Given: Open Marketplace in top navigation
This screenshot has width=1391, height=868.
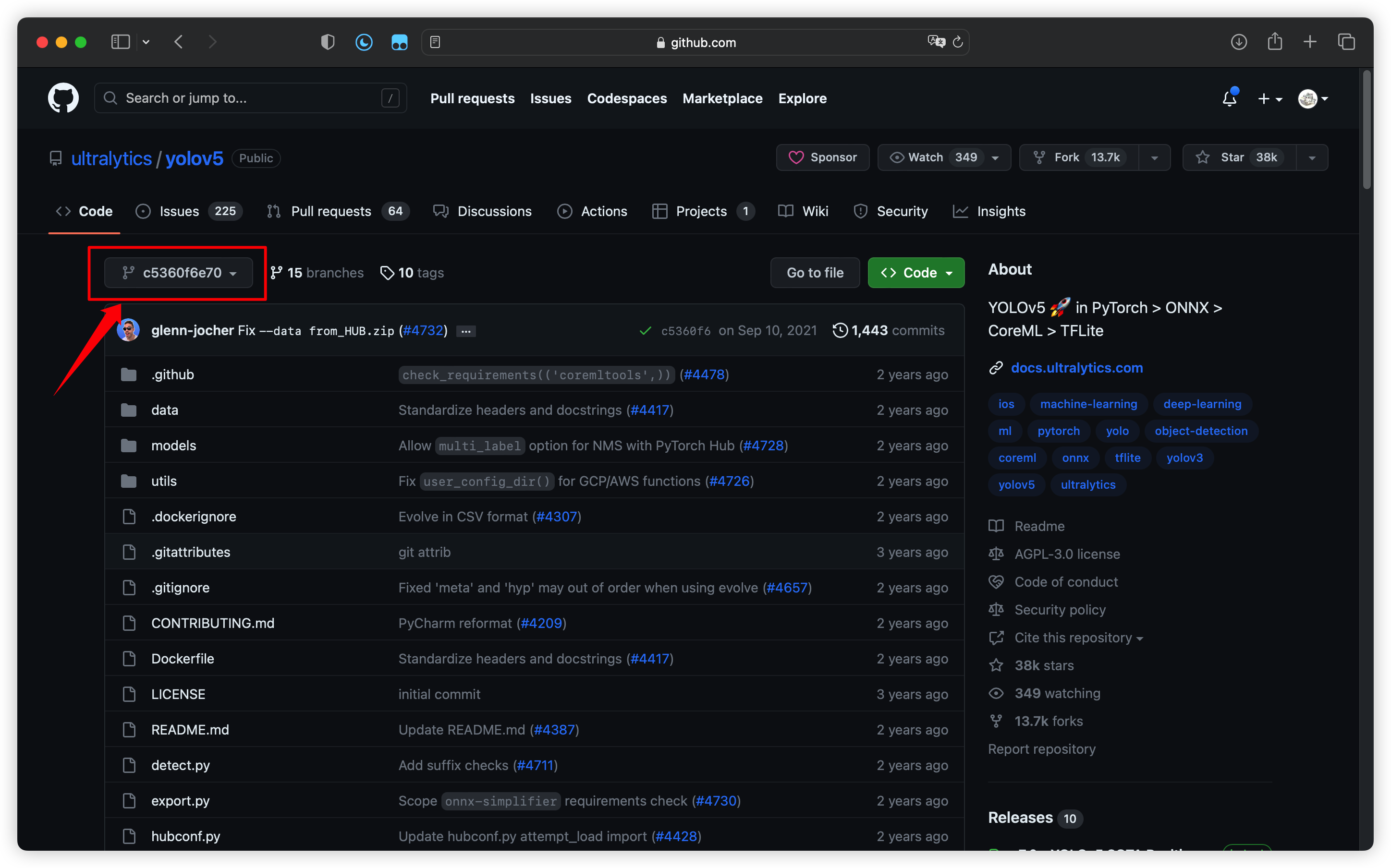Looking at the screenshot, I should click(x=722, y=98).
